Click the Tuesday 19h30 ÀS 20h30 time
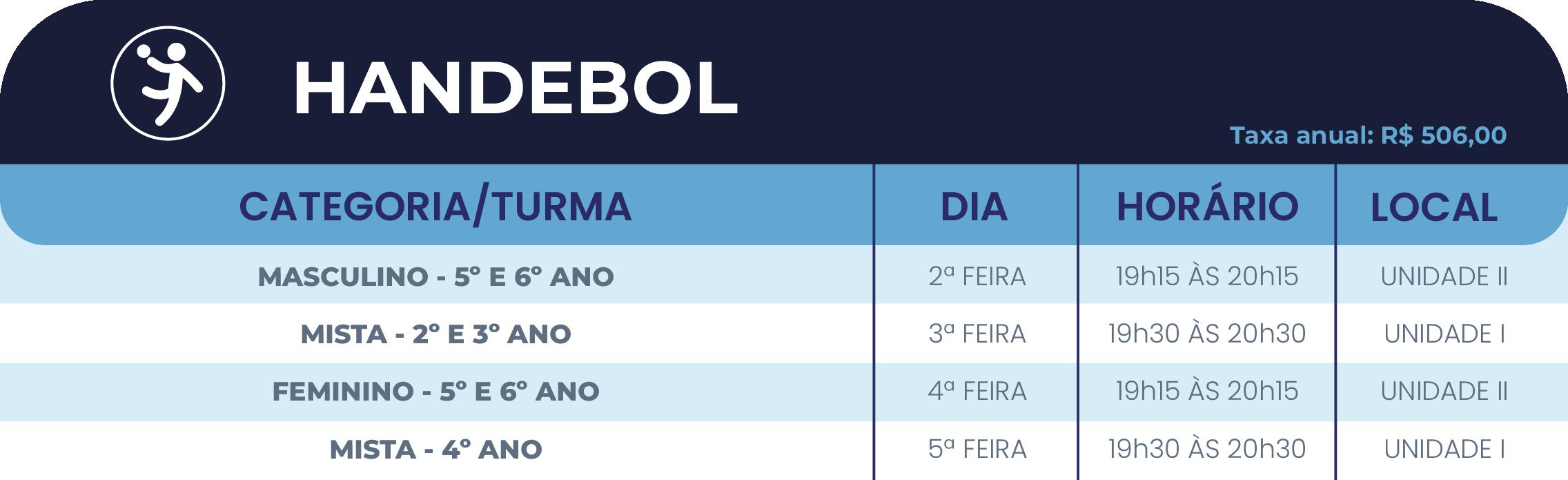This screenshot has height=480, width=1568. [x=1207, y=334]
